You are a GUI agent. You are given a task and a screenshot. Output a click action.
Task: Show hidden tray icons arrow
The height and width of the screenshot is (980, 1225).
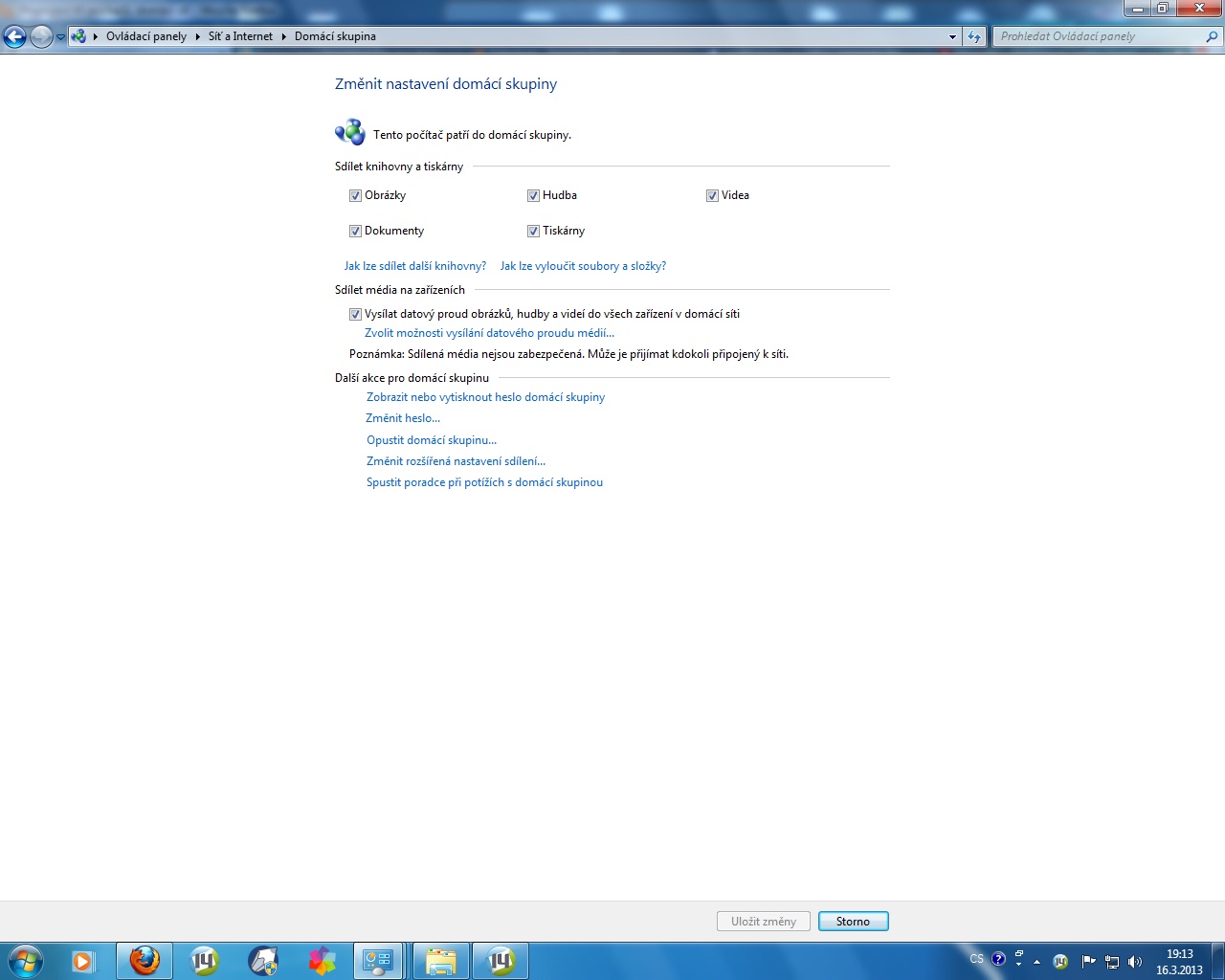[1036, 962]
